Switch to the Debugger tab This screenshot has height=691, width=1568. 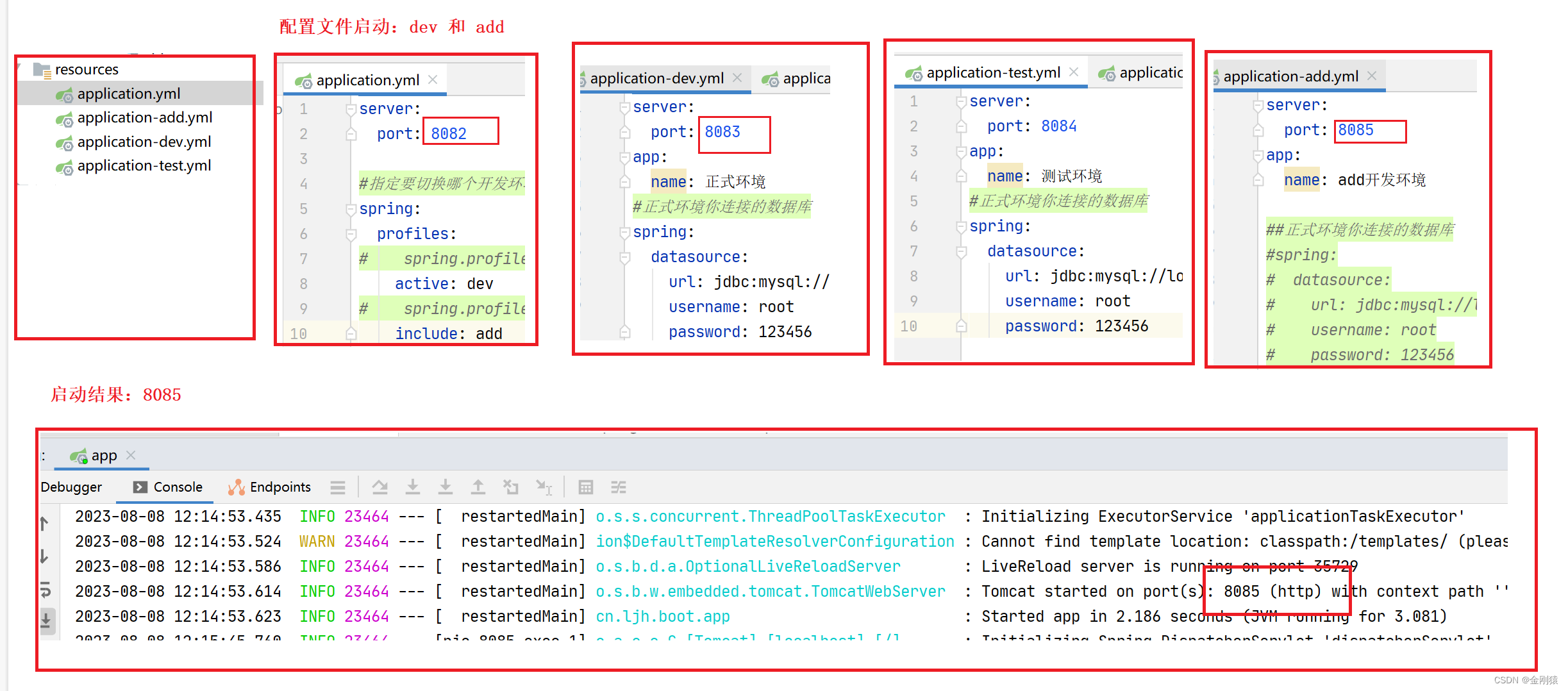(71, 487)
